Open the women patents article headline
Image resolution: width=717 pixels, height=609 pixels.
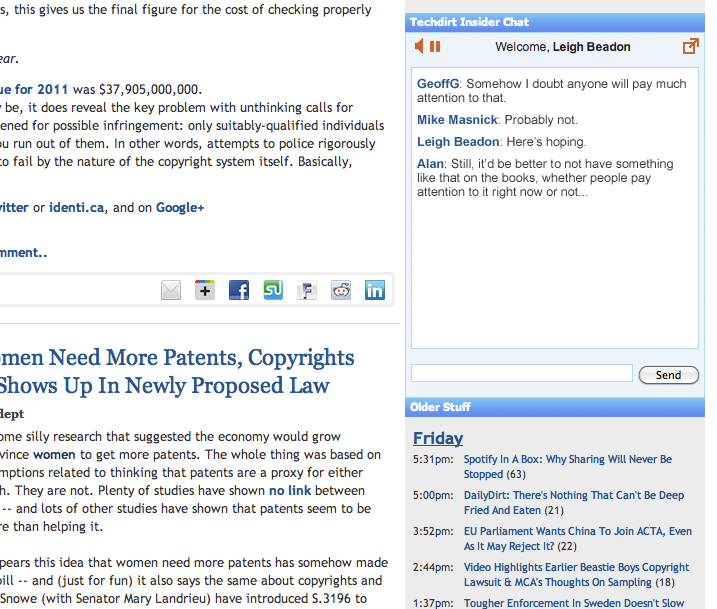coord(177,371)
